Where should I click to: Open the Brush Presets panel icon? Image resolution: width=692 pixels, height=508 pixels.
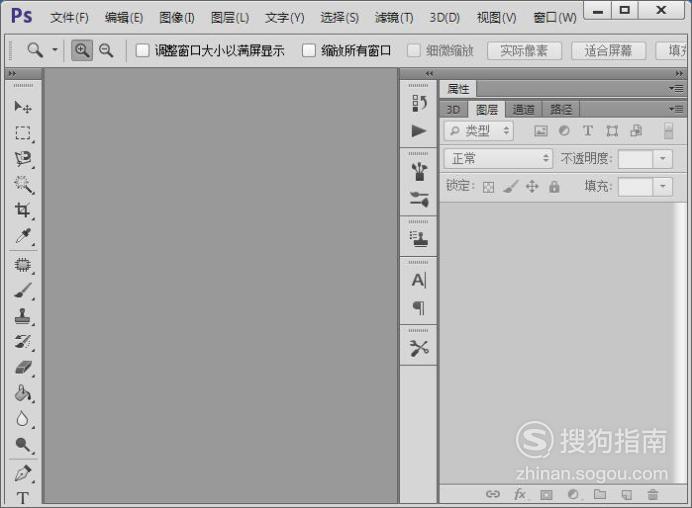click(x=419, y=172)
